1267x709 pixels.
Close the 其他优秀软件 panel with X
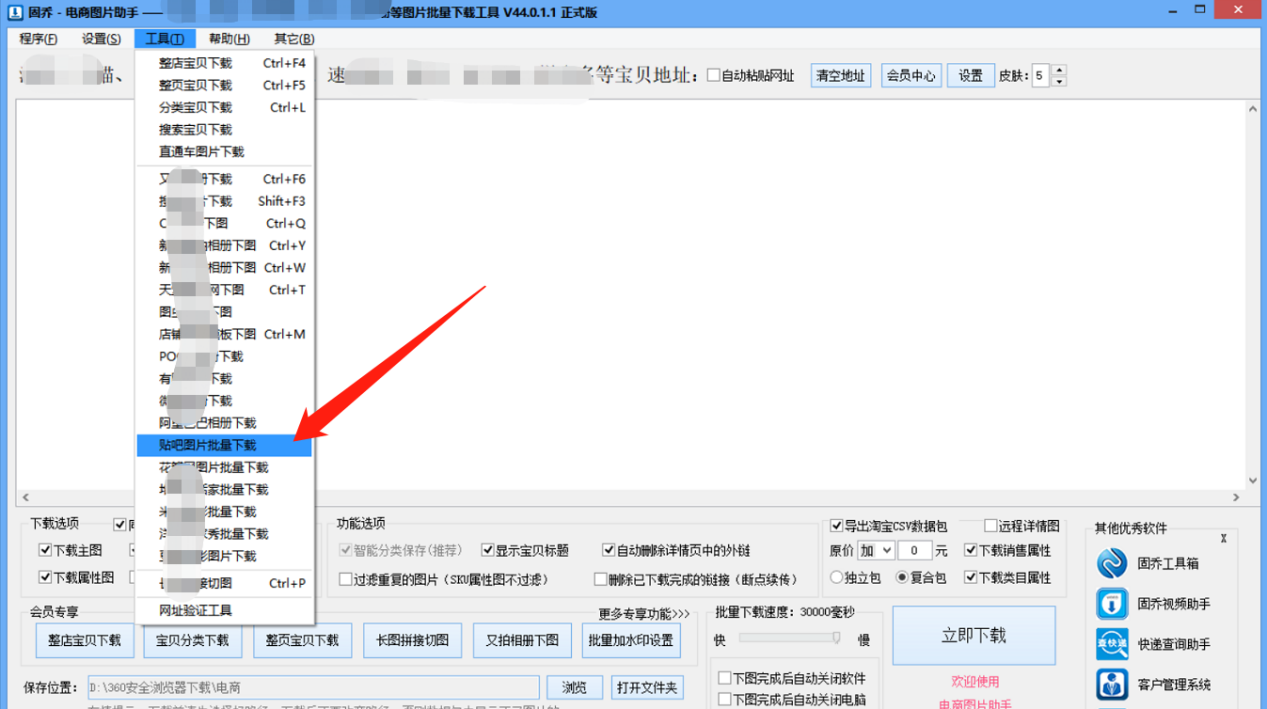pyautogui.click(x=1223, y=539)
